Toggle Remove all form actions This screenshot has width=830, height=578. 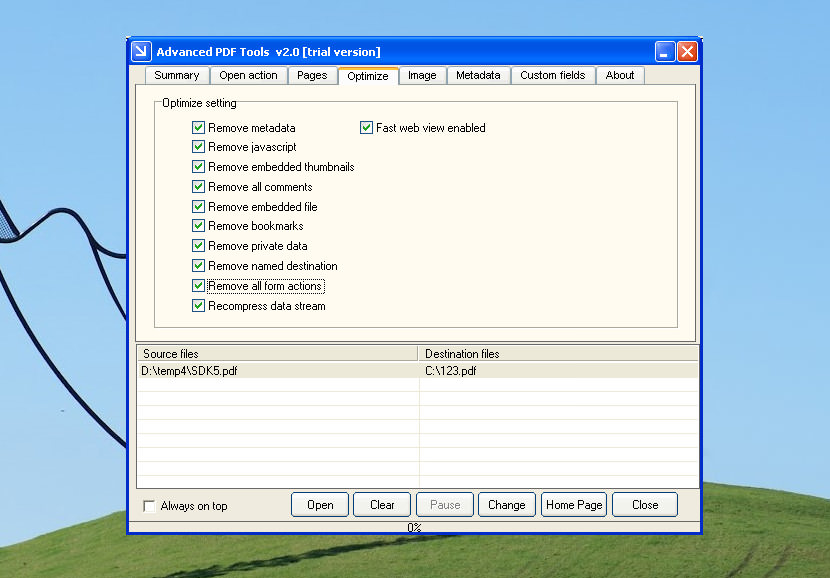point(199,286)
